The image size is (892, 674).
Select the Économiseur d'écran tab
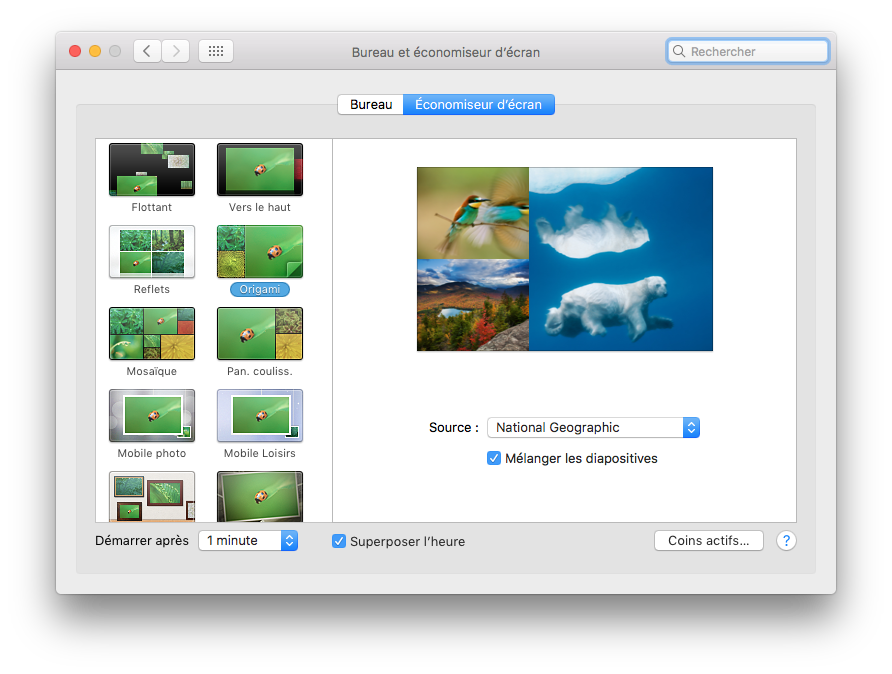(x=478, y=105)
